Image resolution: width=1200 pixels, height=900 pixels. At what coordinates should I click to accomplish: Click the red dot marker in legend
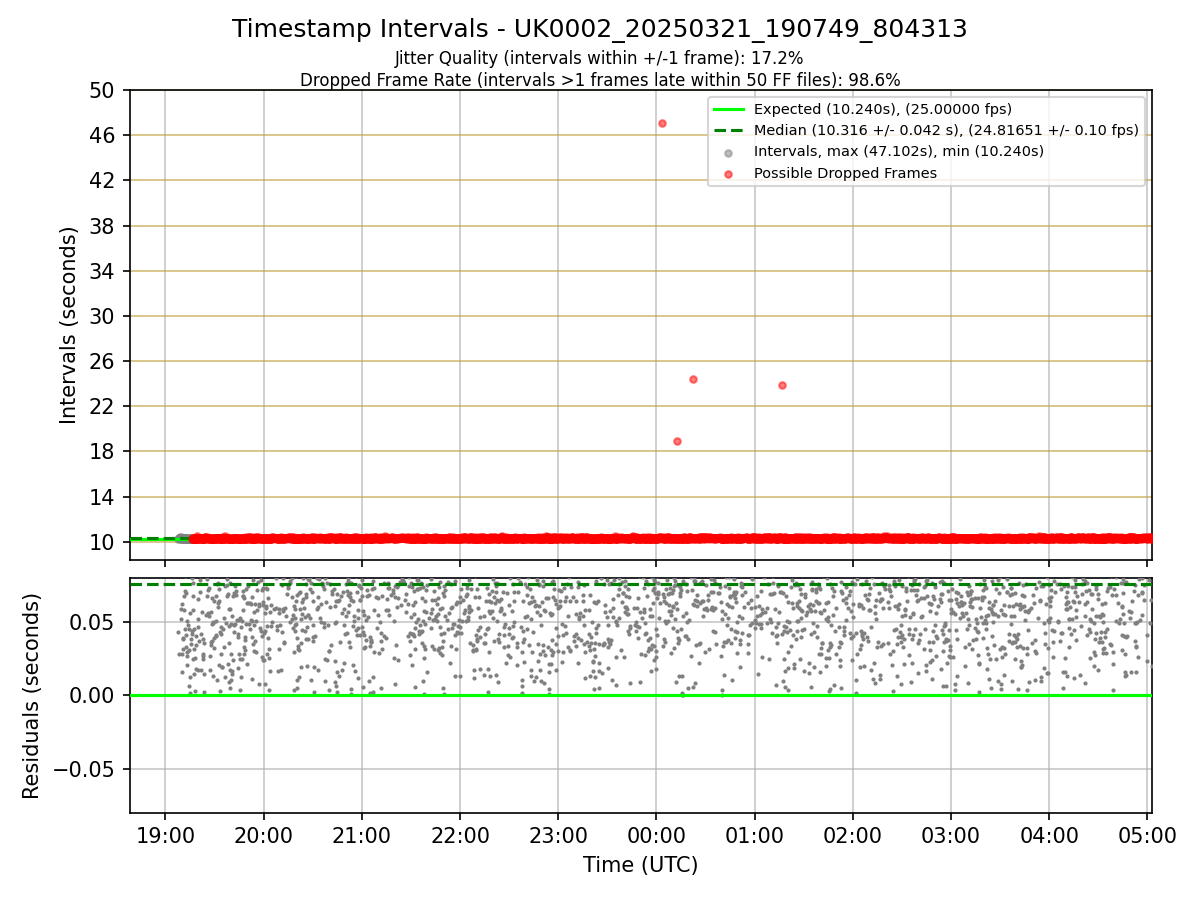(728, 174)
